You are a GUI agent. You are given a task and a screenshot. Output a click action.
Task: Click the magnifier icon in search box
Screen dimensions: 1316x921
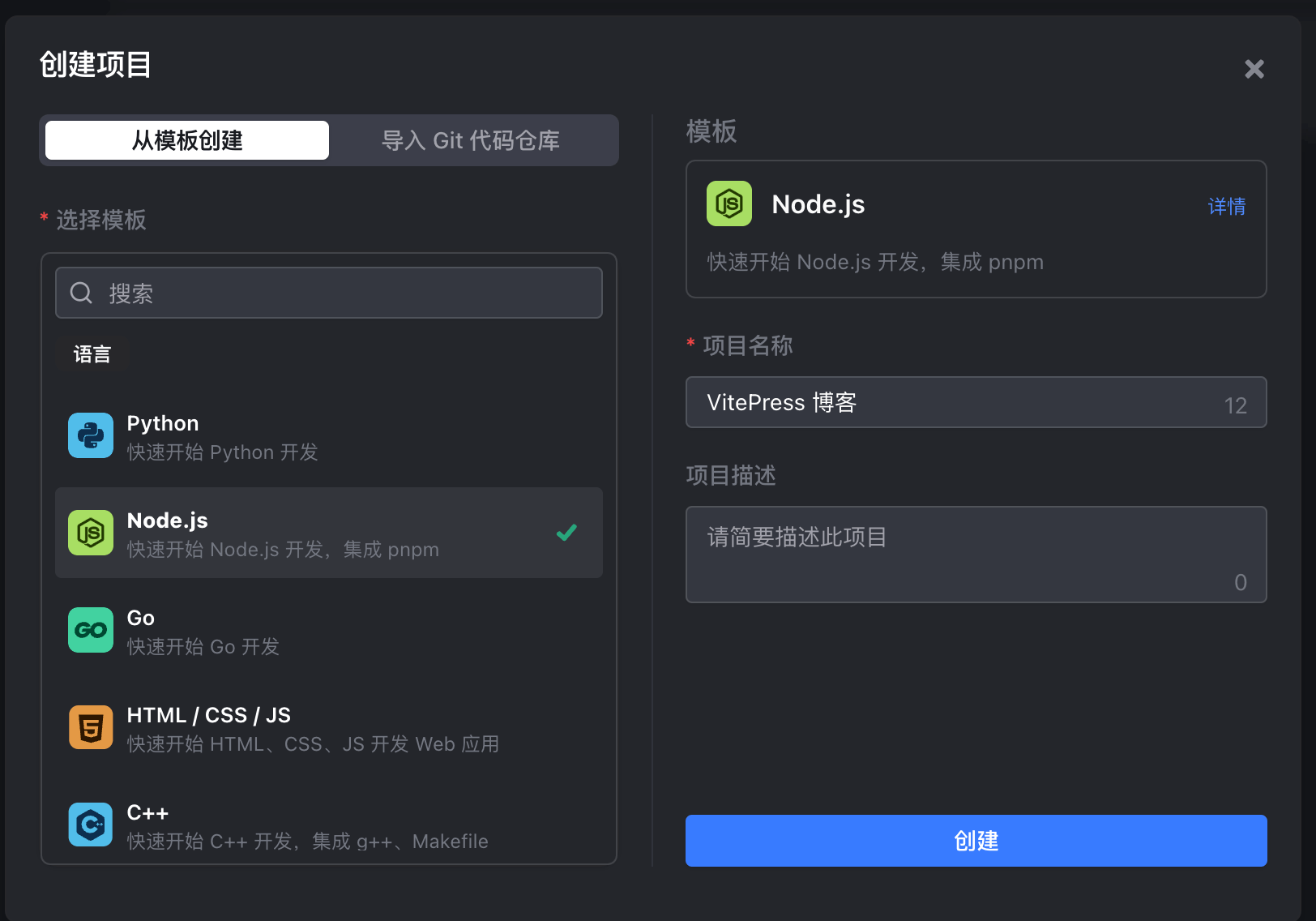coord(81,293)
